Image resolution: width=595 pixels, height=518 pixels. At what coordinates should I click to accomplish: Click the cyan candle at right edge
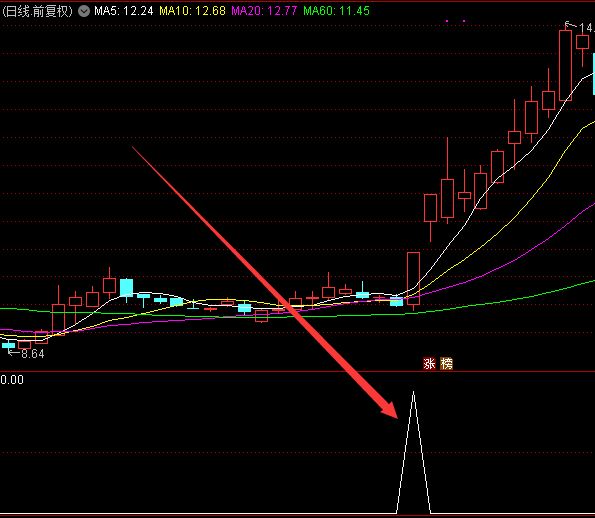[593, 74]
